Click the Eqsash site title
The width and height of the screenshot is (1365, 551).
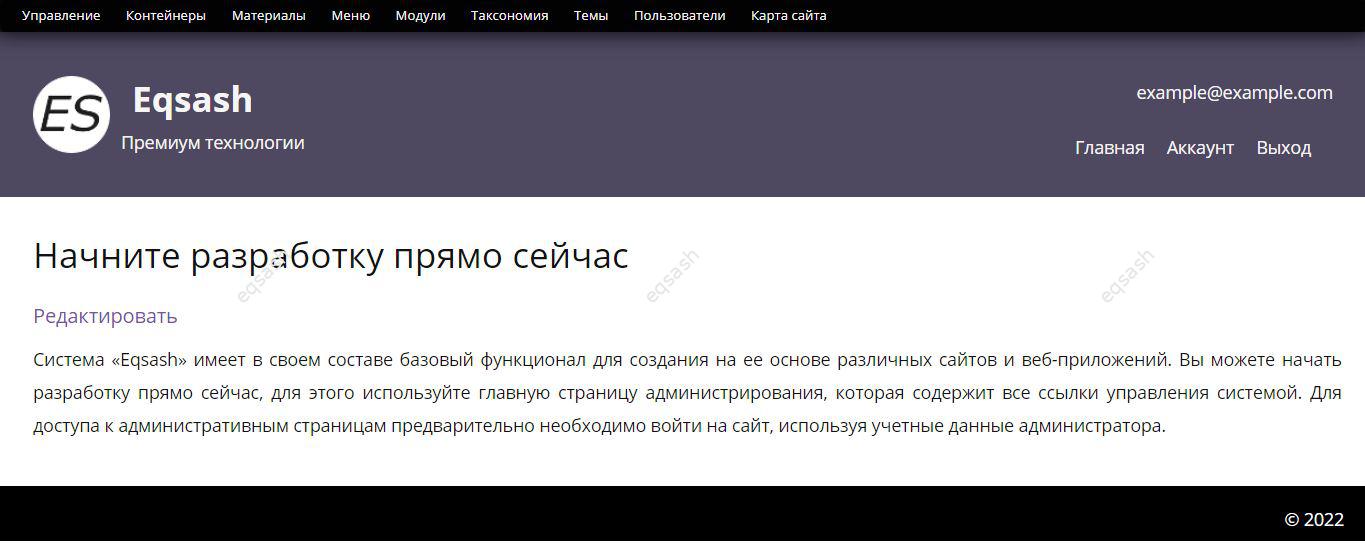[192, 100]
